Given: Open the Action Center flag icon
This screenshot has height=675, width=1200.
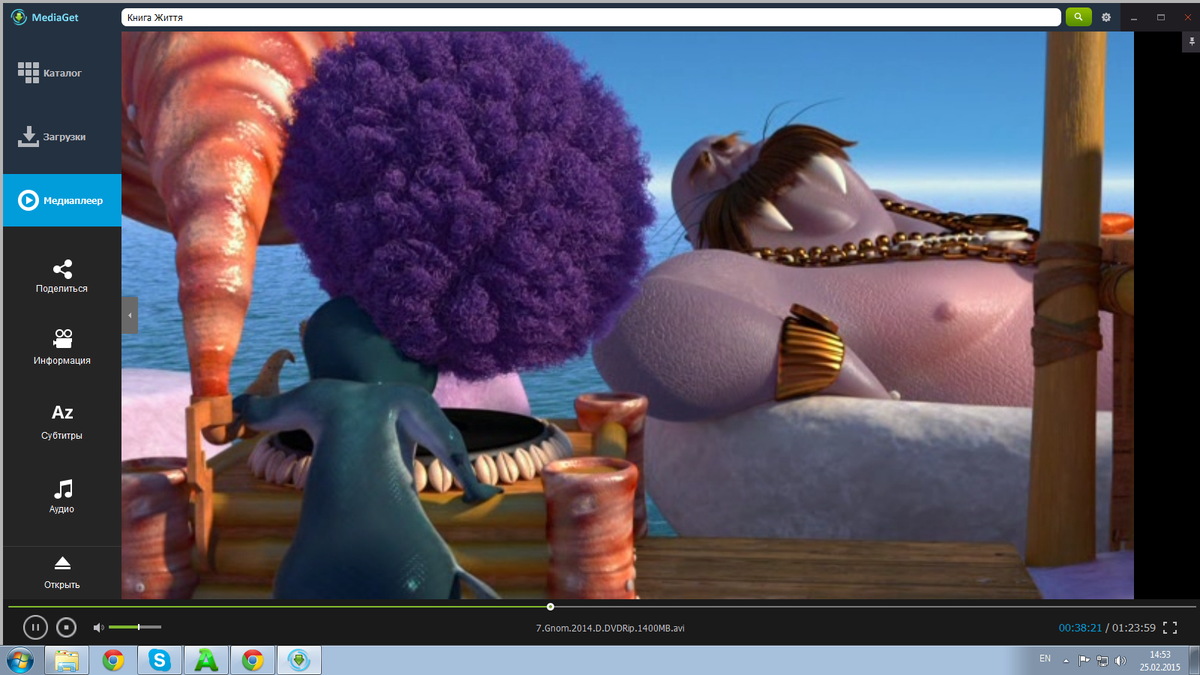Looking at the screenshot, I should (1083, 660).
